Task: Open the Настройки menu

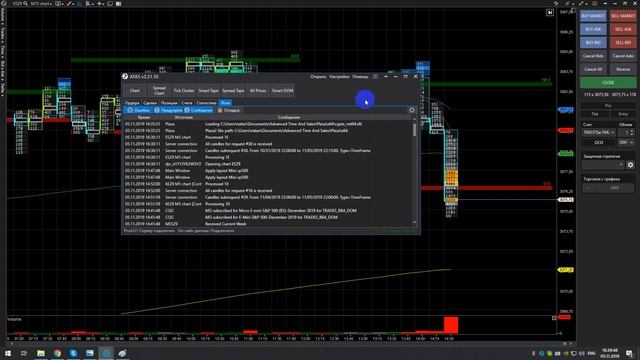Action: (x=339, y=77)
